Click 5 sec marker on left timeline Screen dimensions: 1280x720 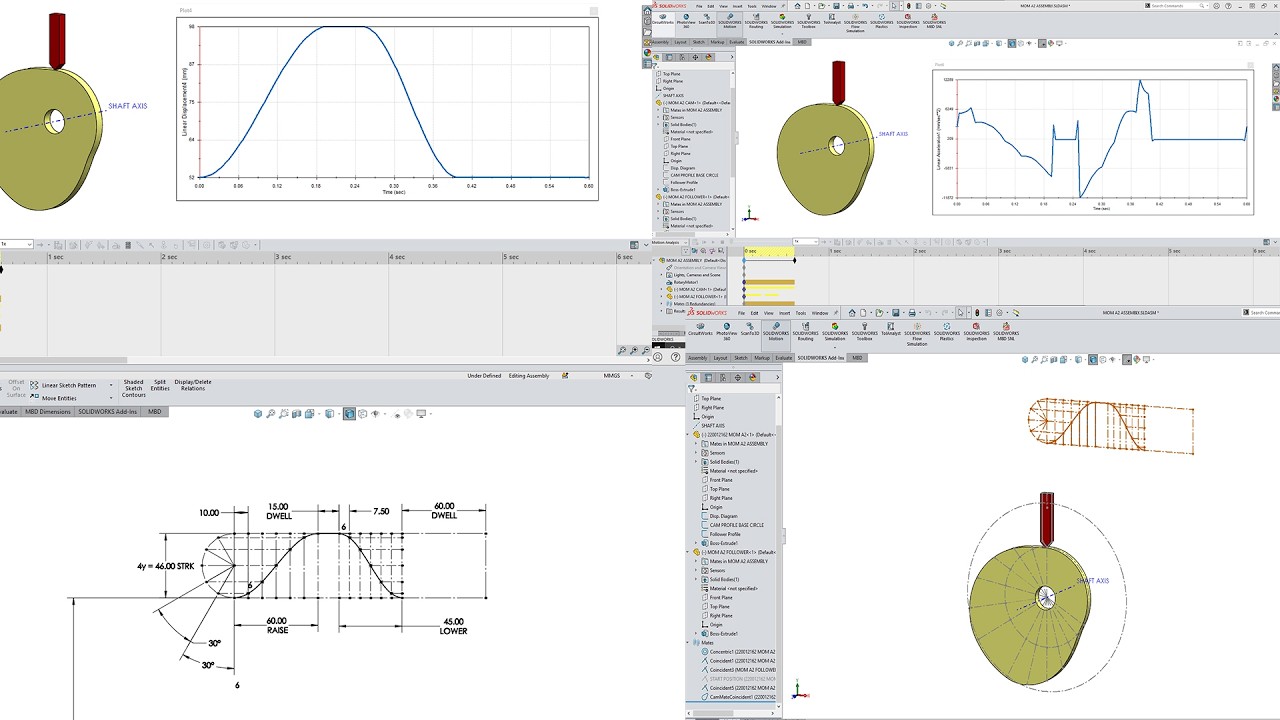pos(511,257)
